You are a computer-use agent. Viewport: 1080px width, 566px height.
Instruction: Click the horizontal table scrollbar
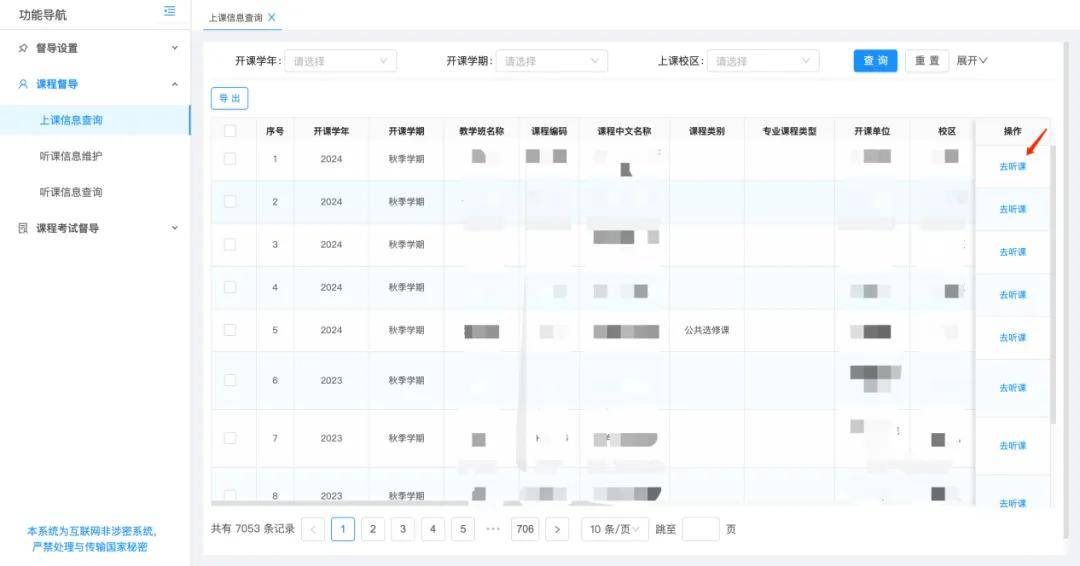pyautogui.click(x=340, y=503)
